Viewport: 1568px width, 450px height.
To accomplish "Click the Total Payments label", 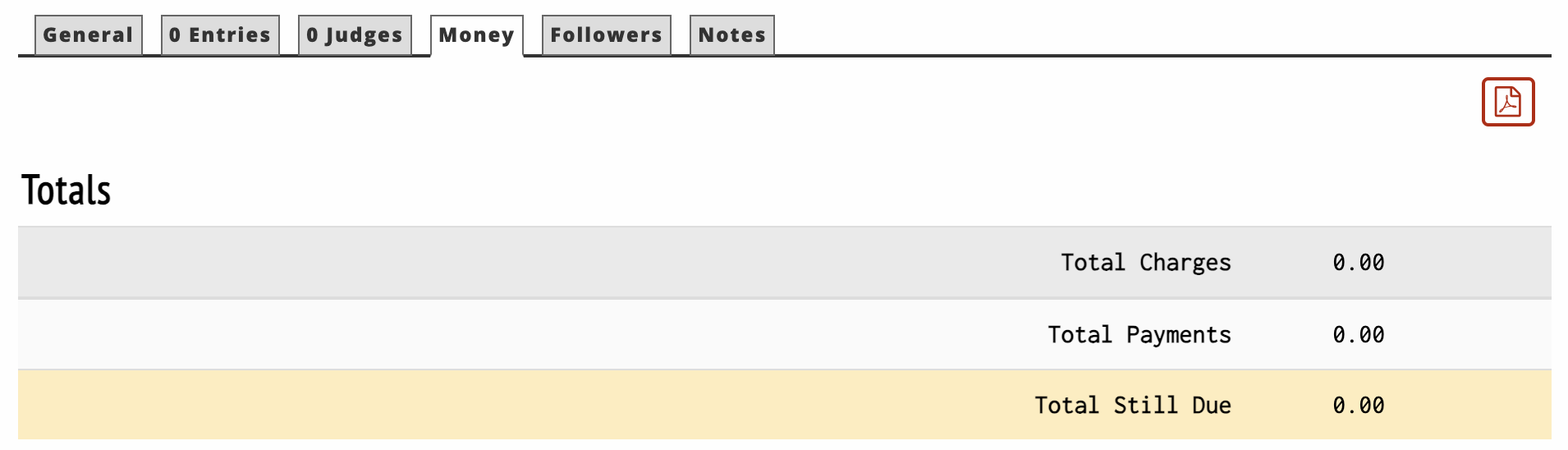I will tap(1139, 335).
